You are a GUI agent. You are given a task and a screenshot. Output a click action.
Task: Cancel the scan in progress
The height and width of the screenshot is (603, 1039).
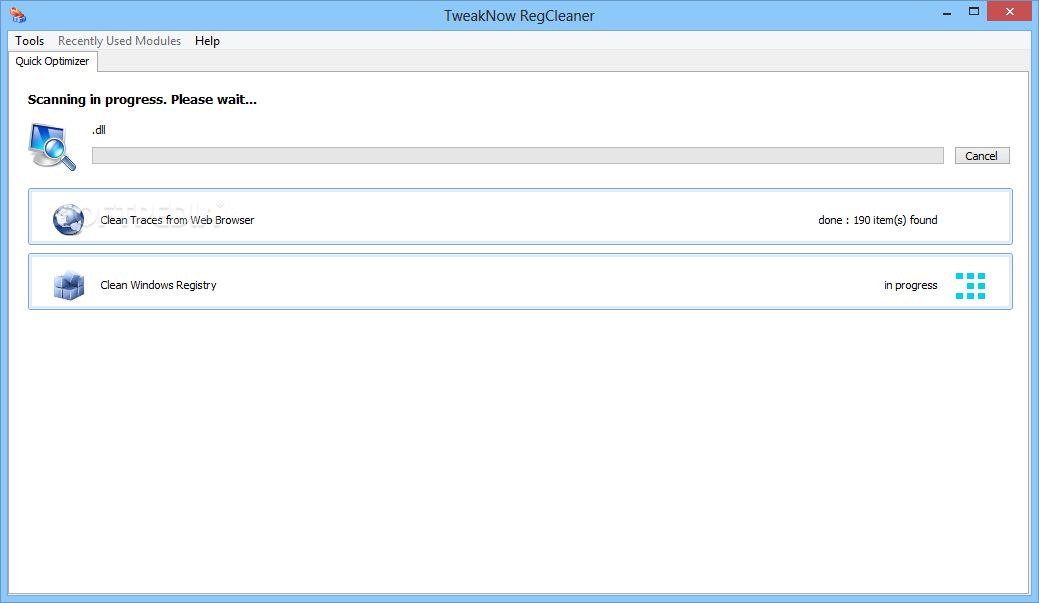(x=981, y=156)
